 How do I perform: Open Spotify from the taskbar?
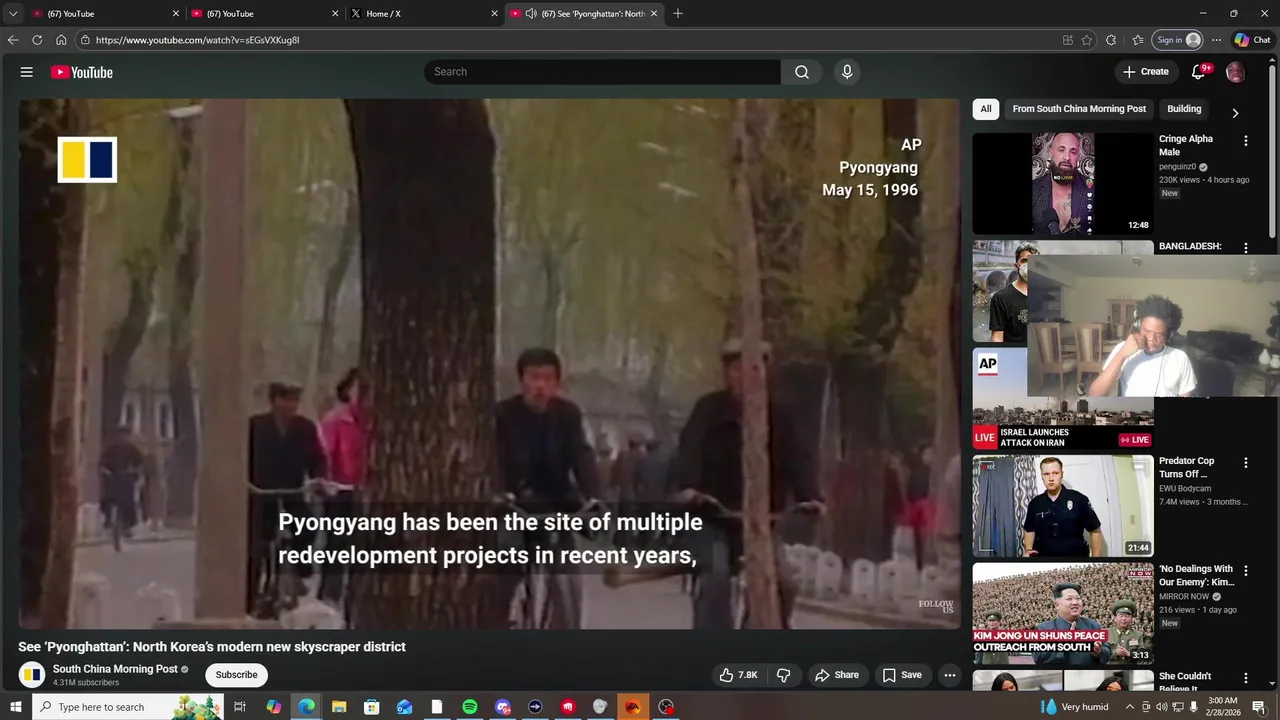pyautogui.click(x=470, y=707)
